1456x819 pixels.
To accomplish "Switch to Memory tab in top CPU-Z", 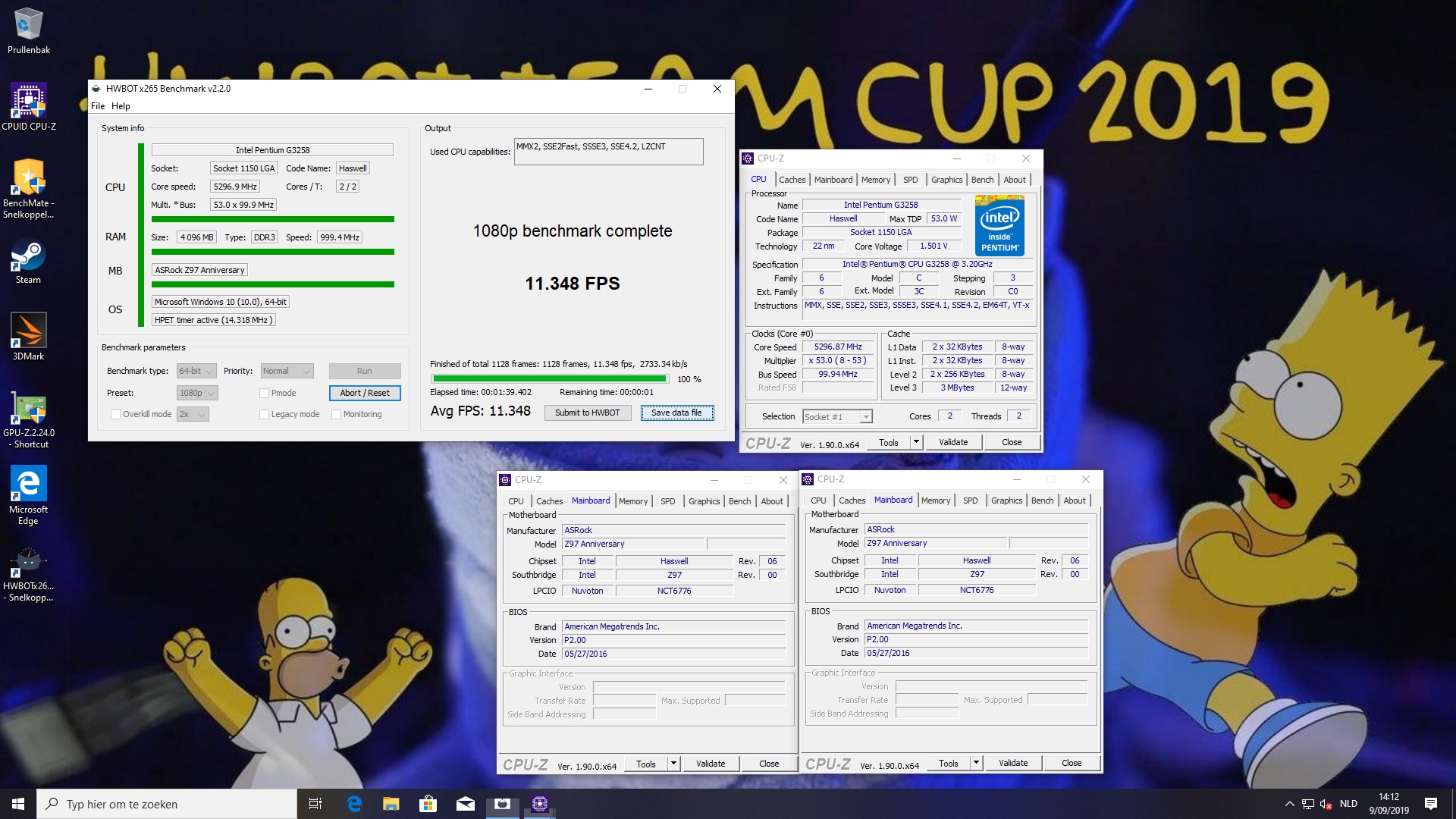I will [x=876, y=180].
